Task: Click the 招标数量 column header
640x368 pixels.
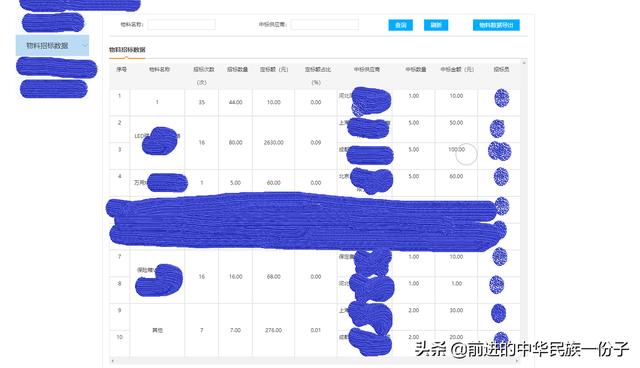Action: [237, 69]
